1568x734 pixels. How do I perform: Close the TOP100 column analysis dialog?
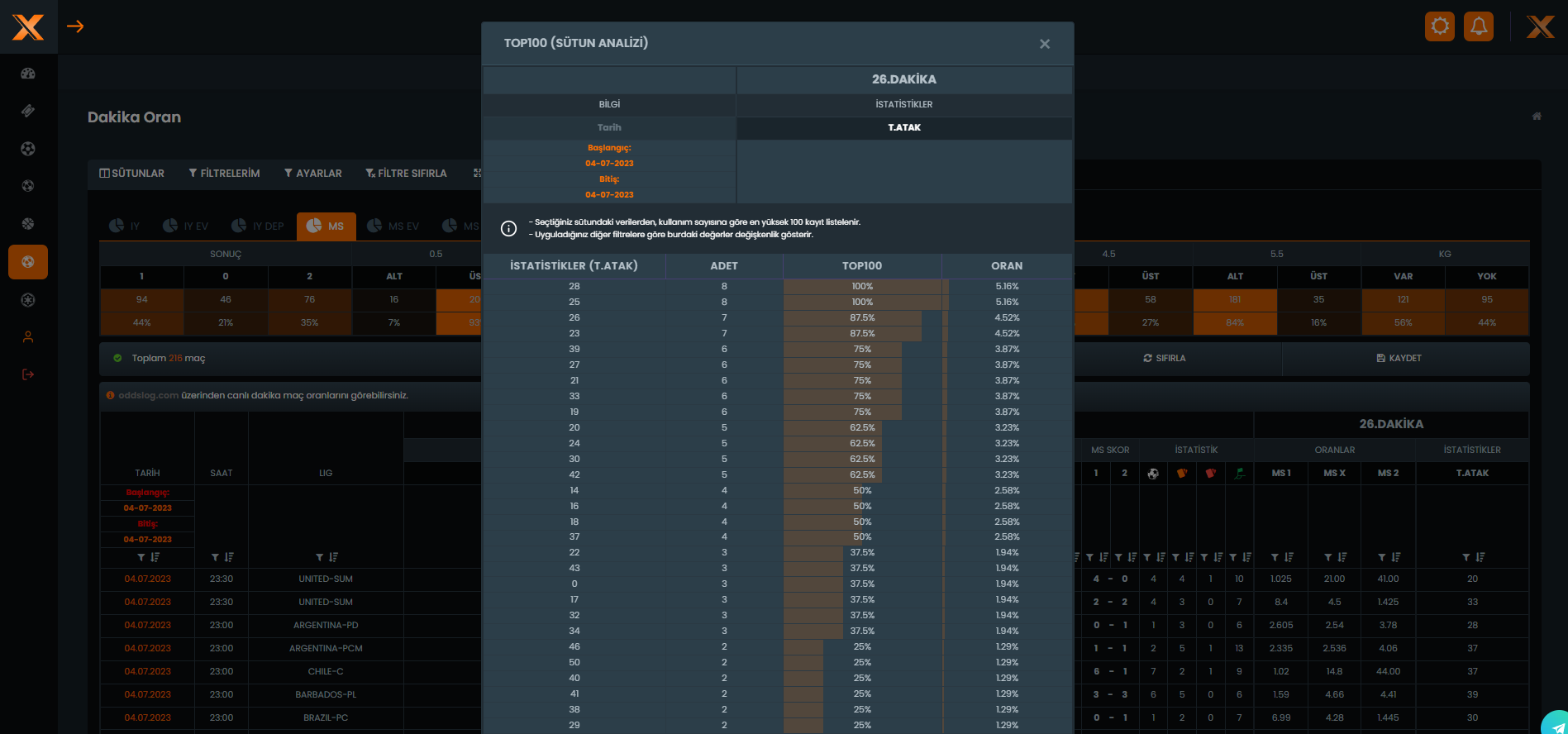[x=1045, y=44]
